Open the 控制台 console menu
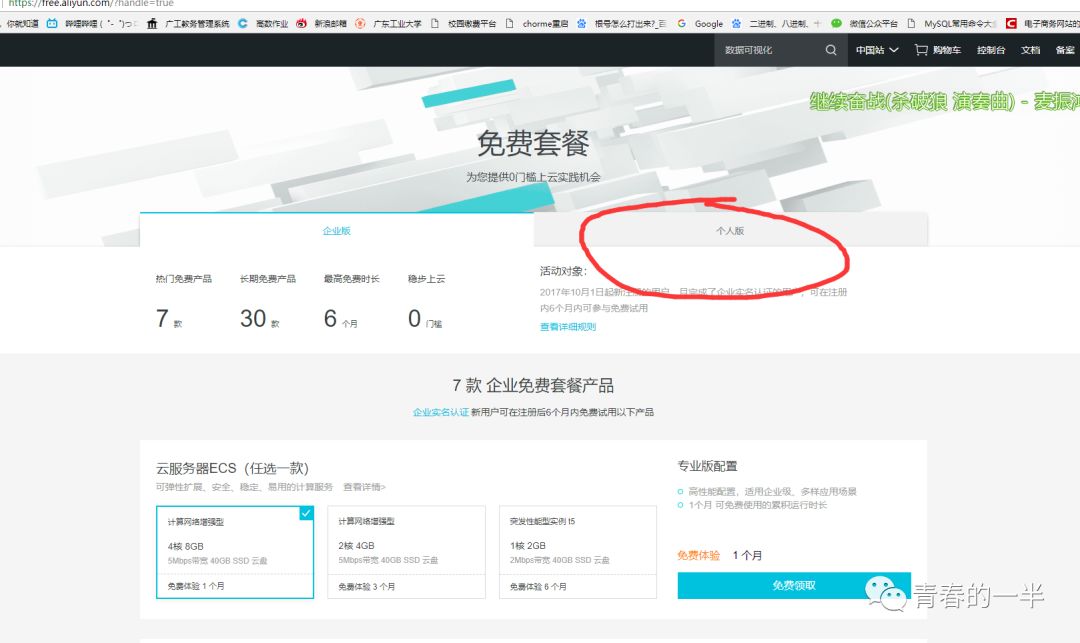The width and height of the screenshot is (1080, 643). (990, 50)
